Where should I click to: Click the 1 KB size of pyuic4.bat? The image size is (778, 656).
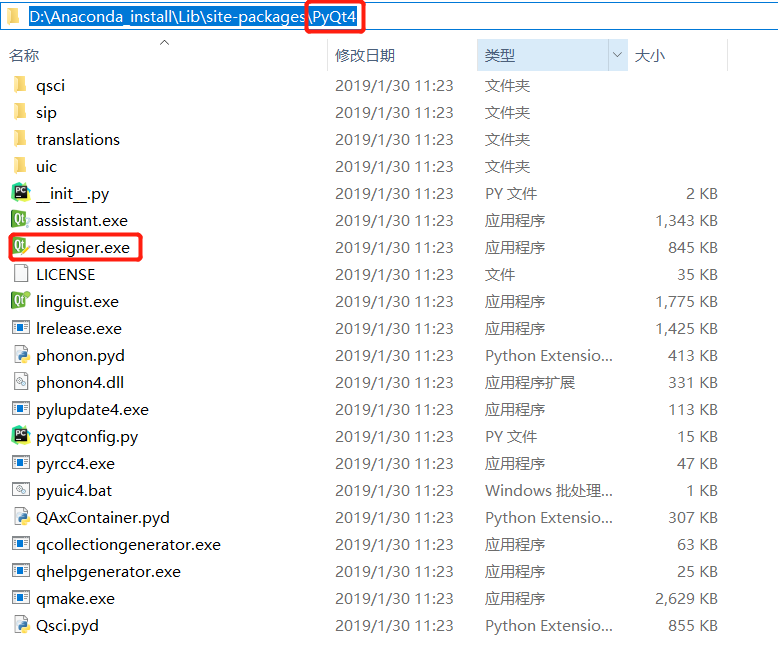[702, 491]
